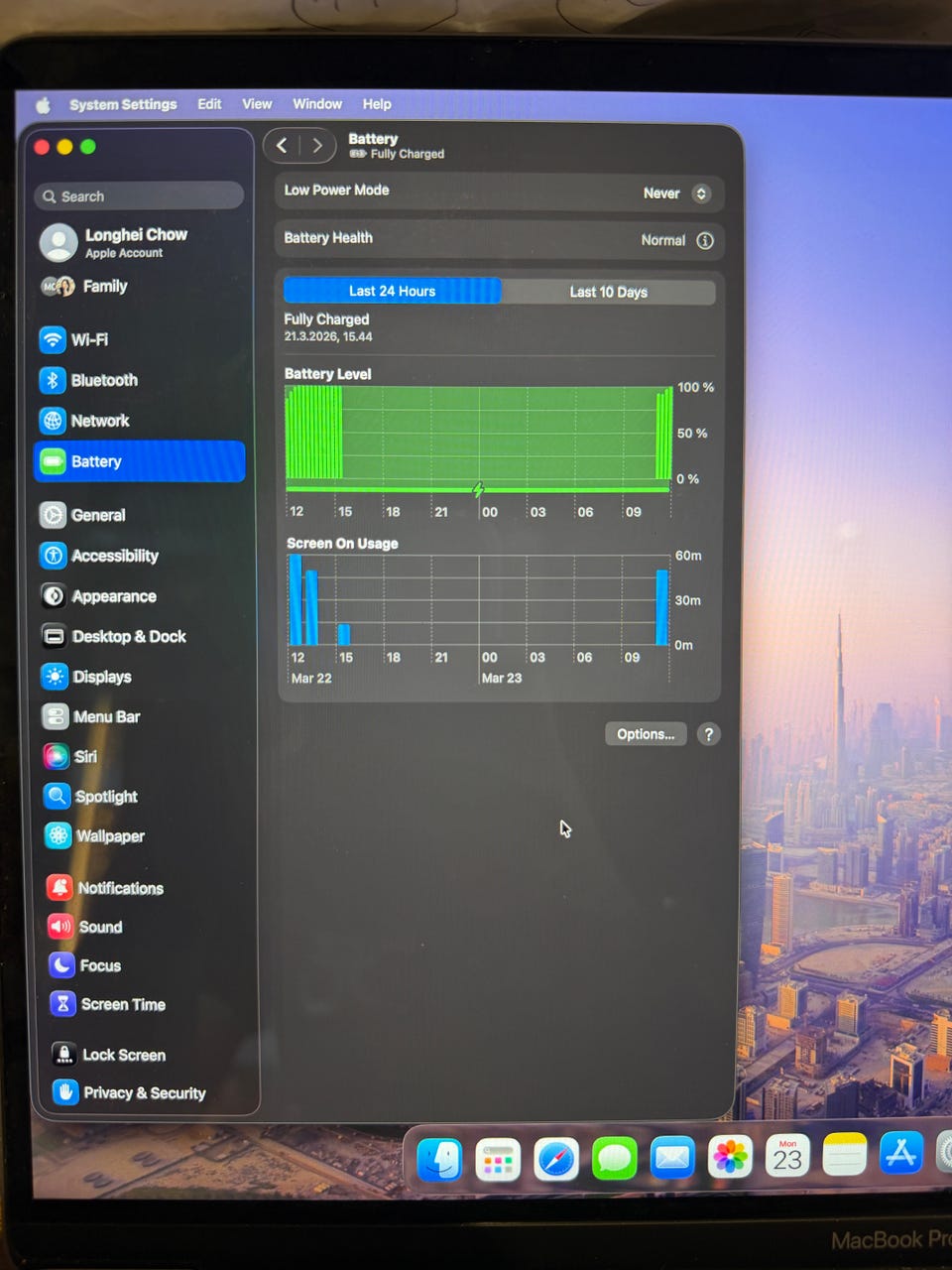Open the Sound speaker icon
Screen dimensions: 952x1270
[x=61, y=926]
